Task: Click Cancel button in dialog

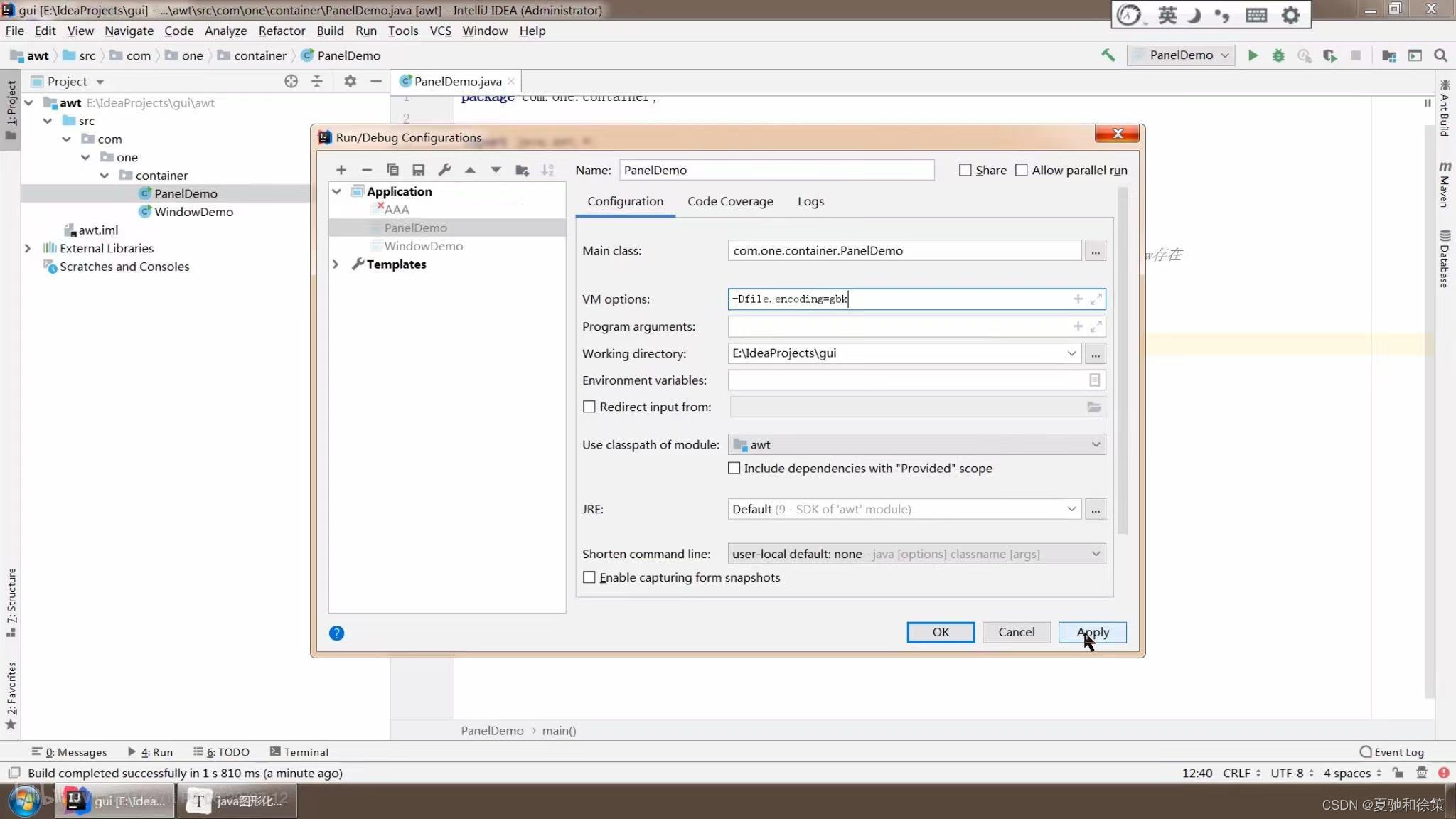Action: point(1016,632)
